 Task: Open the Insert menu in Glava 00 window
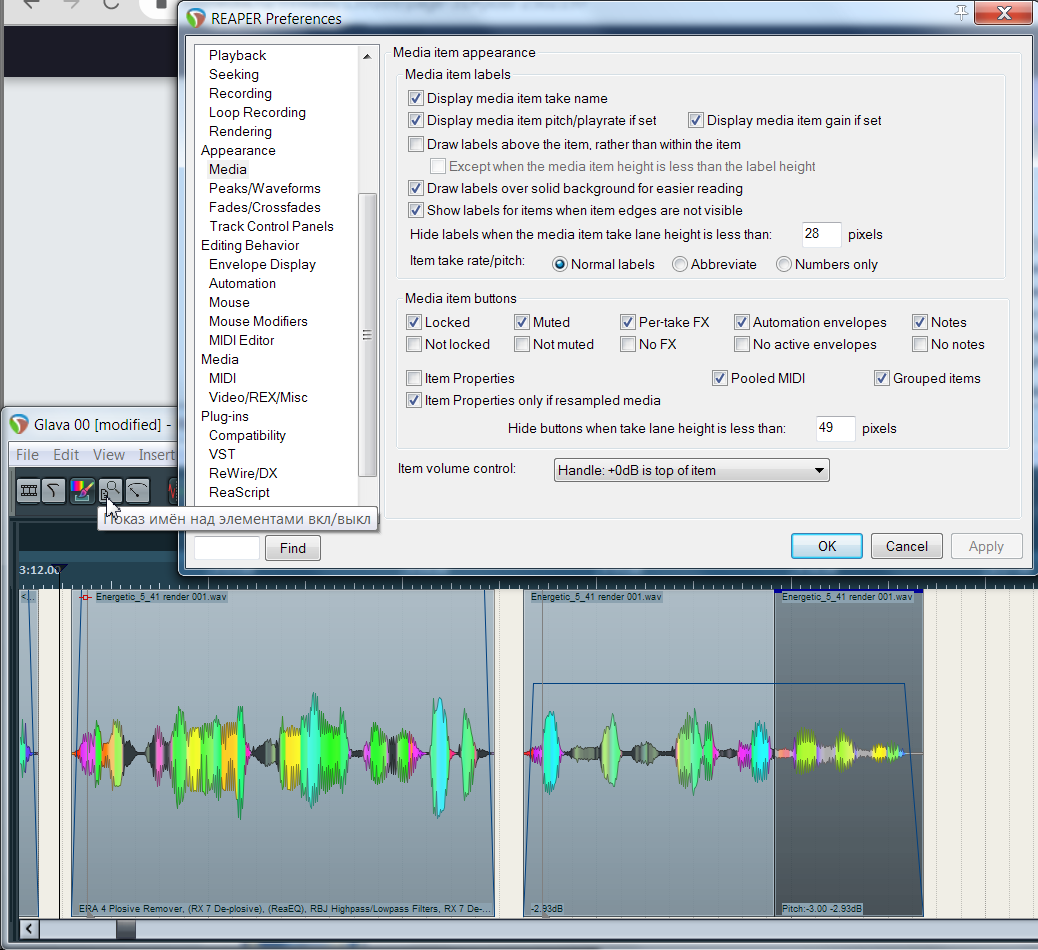(x=156, y=455)
